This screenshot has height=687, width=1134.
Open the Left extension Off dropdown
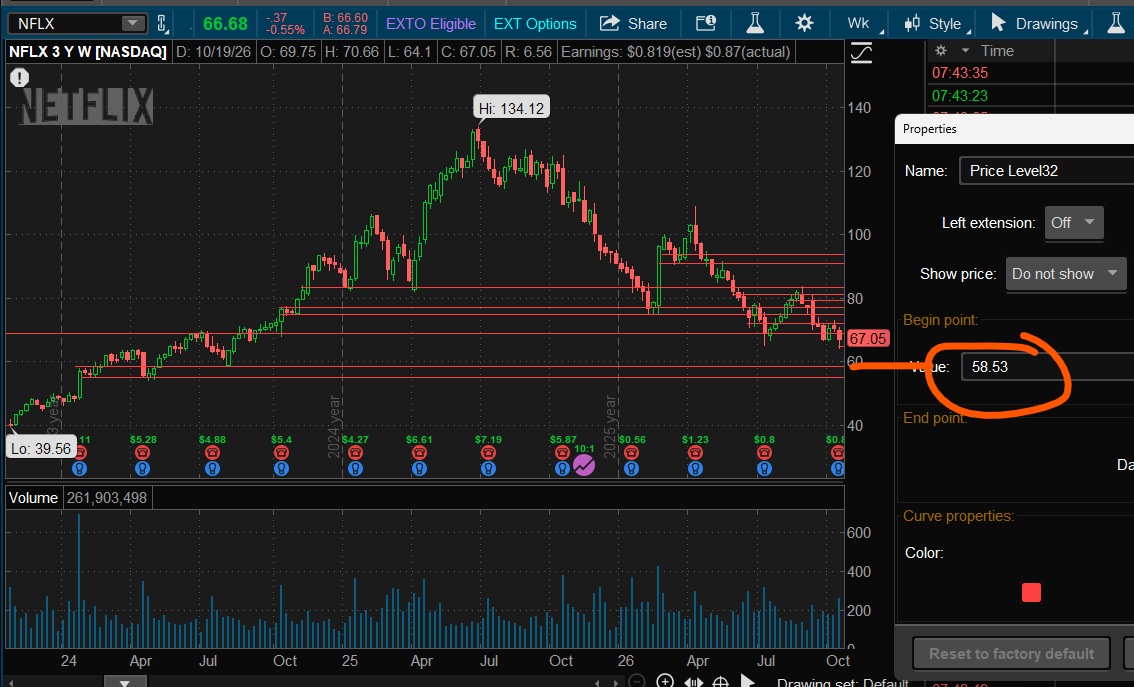1074,223
